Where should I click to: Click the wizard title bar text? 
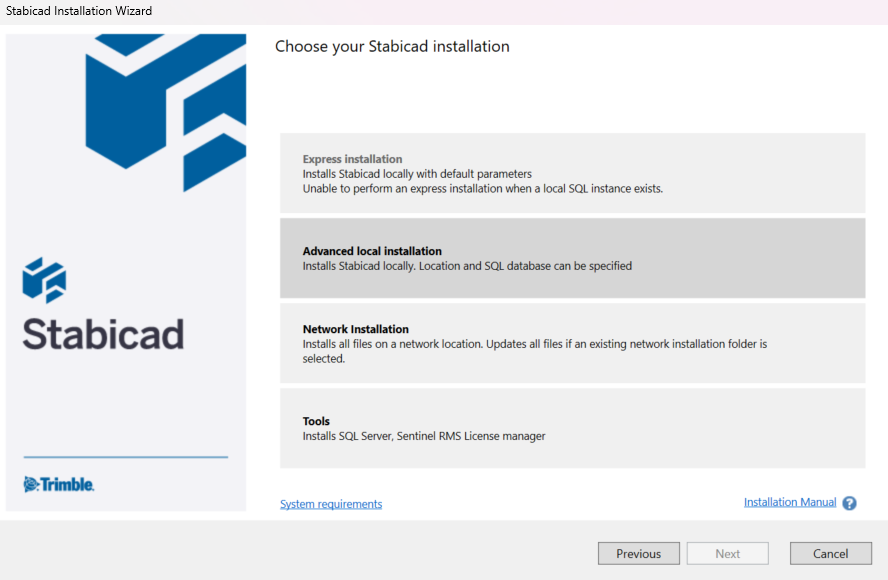pos(76,10)
